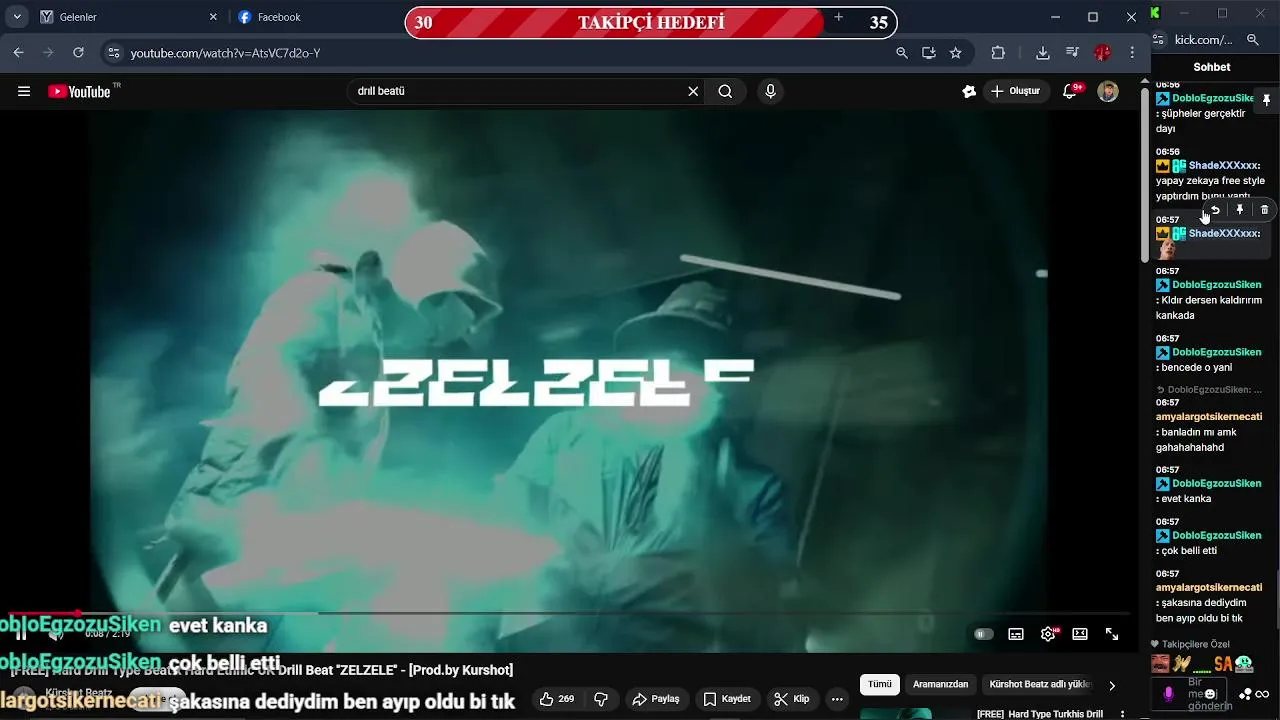Open browser zoom magnifier in address bar
Viewport: 1280px width, 720px height.
coord(902,52)
